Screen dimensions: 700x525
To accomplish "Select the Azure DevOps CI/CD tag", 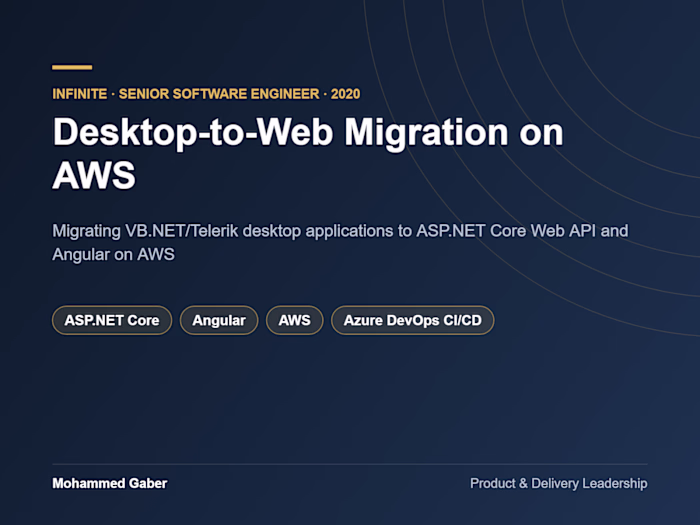I will pos(412,320).
